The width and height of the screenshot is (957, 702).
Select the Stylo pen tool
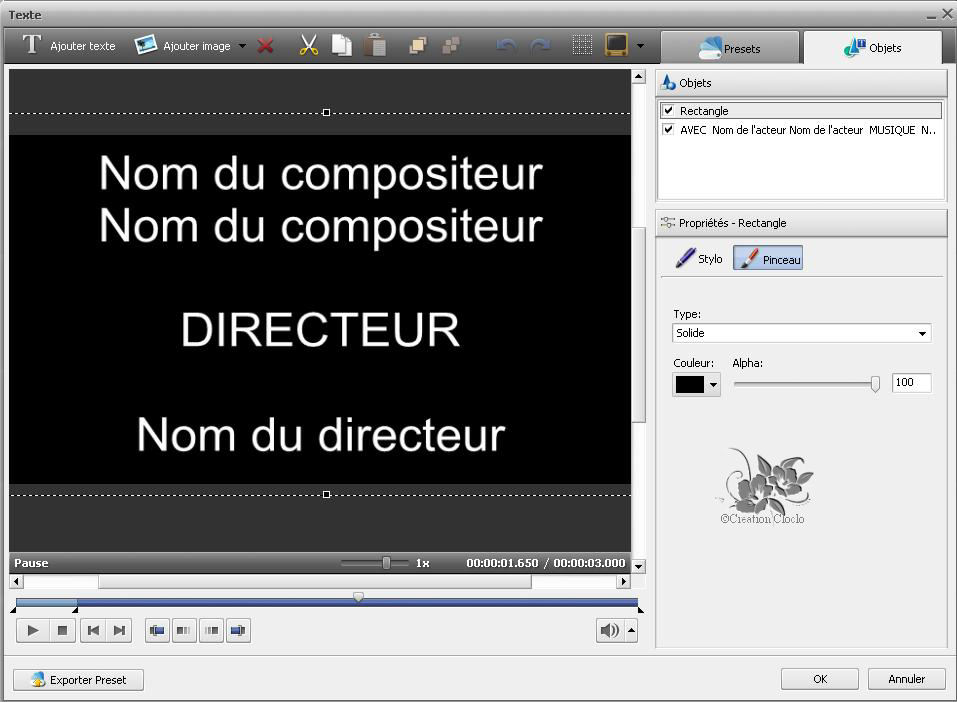pos(699,259)
